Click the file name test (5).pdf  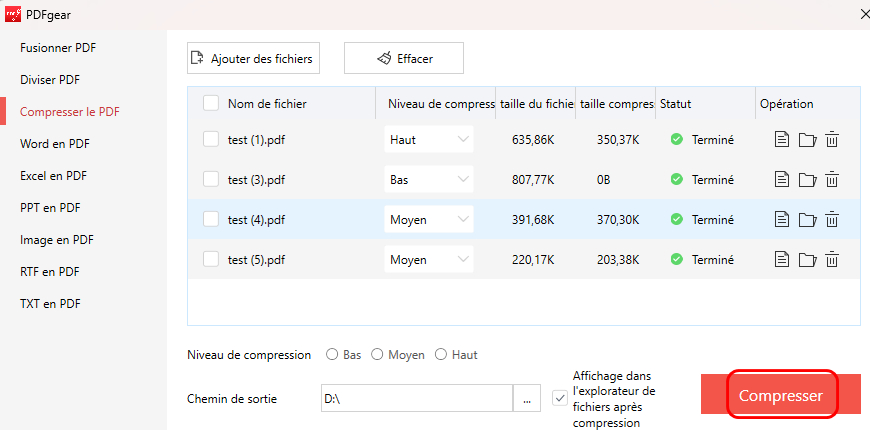pyautogui.click(x=256, y=259)
